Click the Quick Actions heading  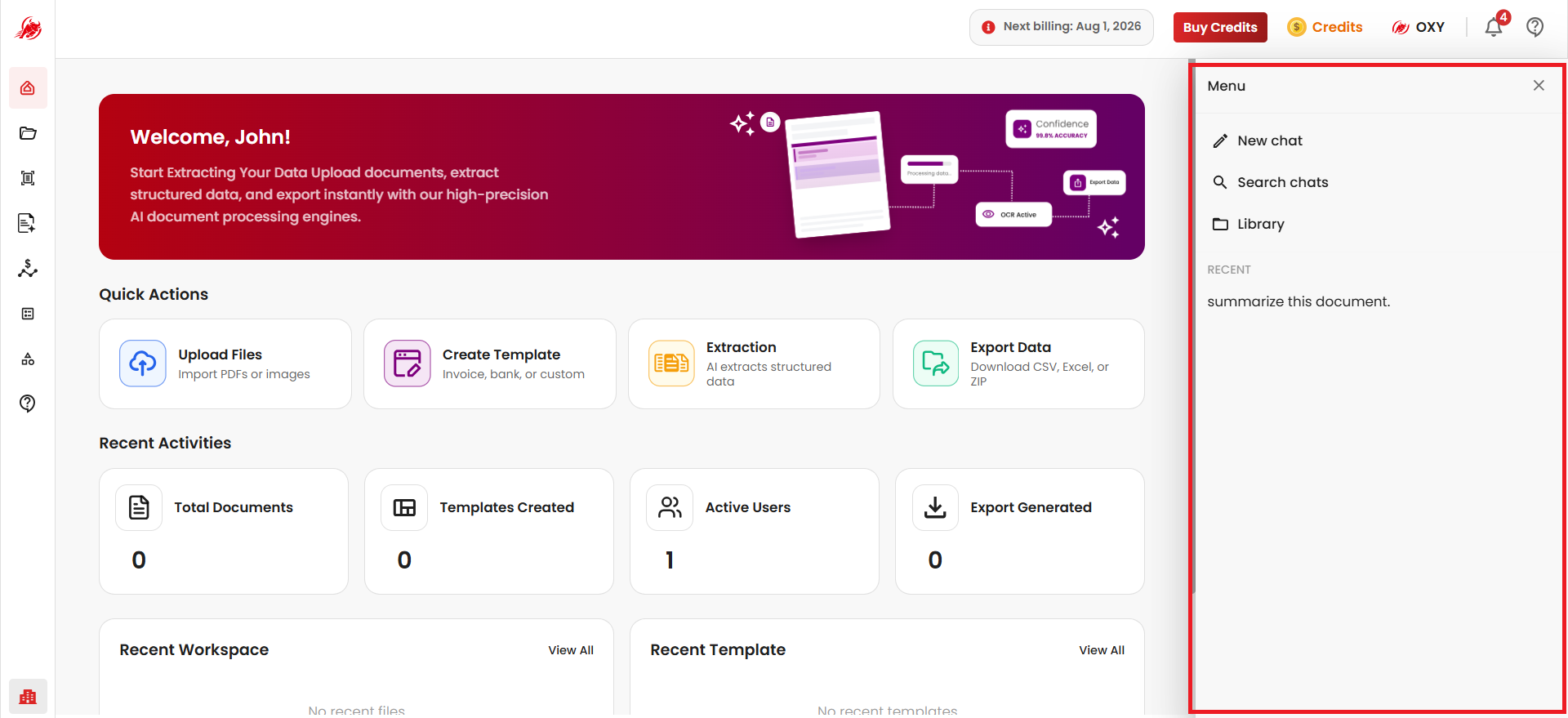[x=154, y=294]
